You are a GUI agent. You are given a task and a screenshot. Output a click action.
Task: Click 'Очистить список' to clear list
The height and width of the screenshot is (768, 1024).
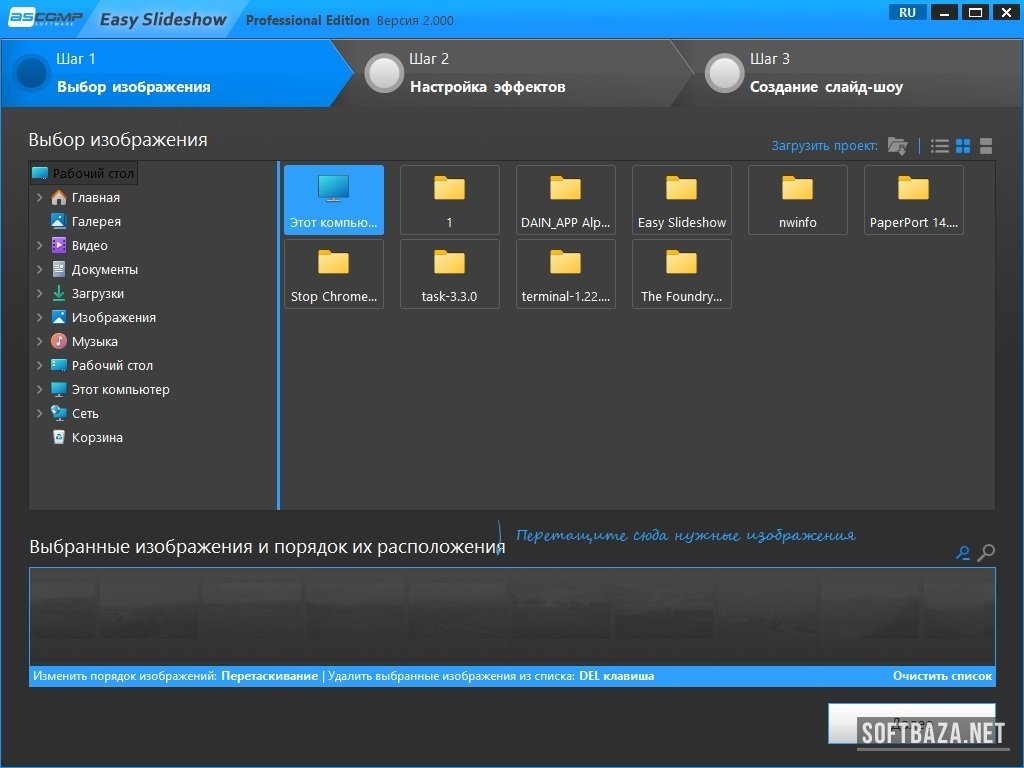(942, 676)
